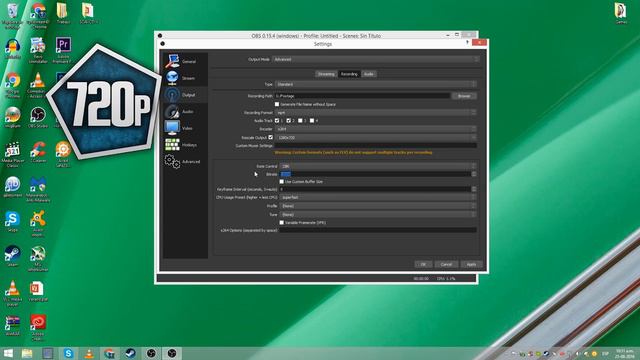
Task: Select the Trabajo folder on desktop
Action: click(x=63, y=13)
